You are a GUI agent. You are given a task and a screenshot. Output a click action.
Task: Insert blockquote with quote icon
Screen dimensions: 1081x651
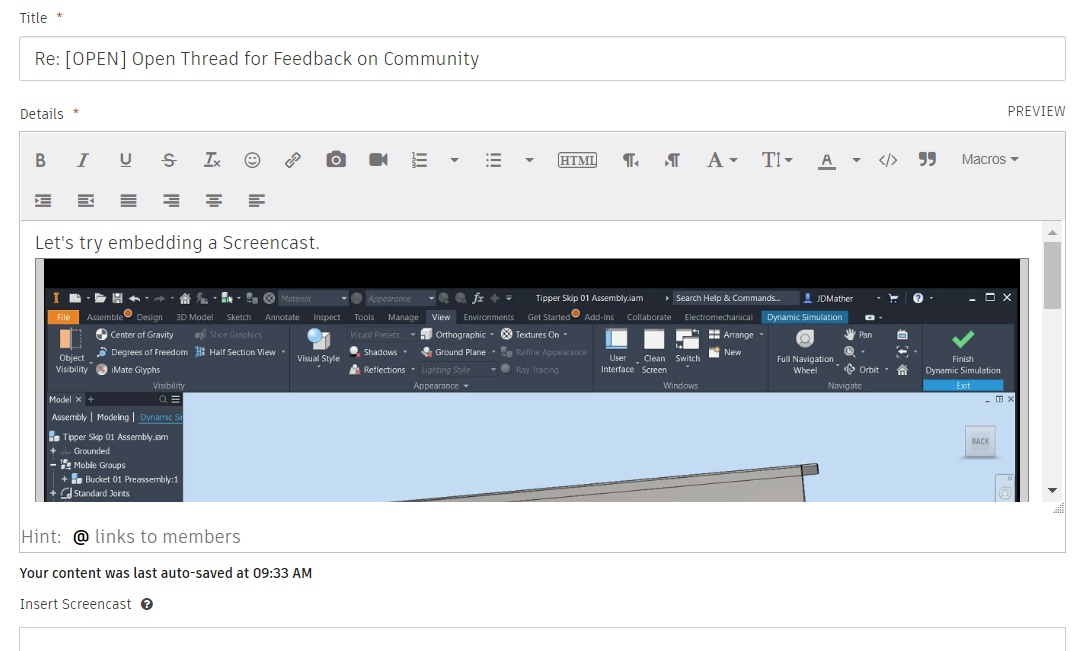tap(927, 159)
